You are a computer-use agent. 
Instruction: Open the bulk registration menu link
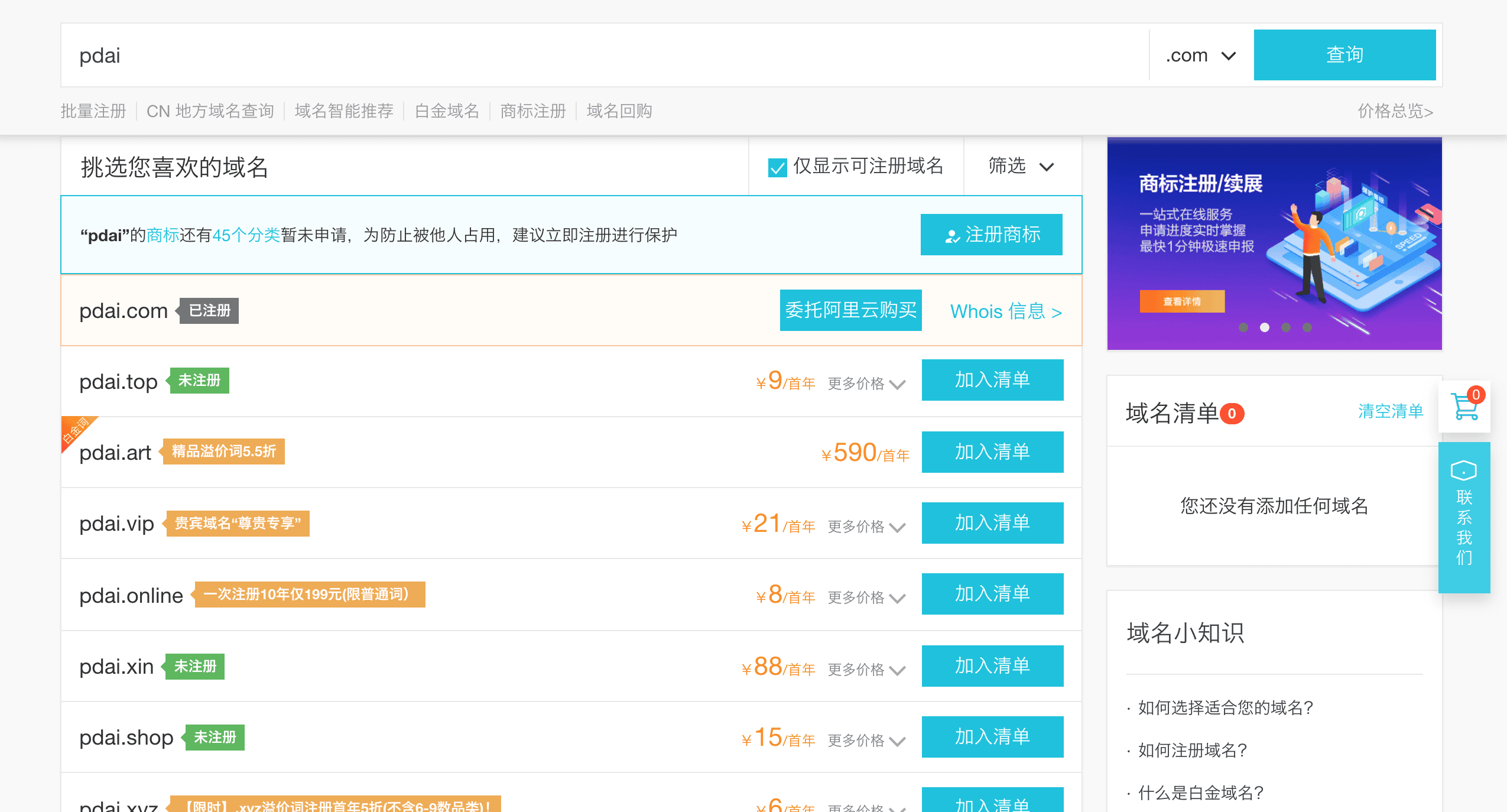(x=93, y=111)
